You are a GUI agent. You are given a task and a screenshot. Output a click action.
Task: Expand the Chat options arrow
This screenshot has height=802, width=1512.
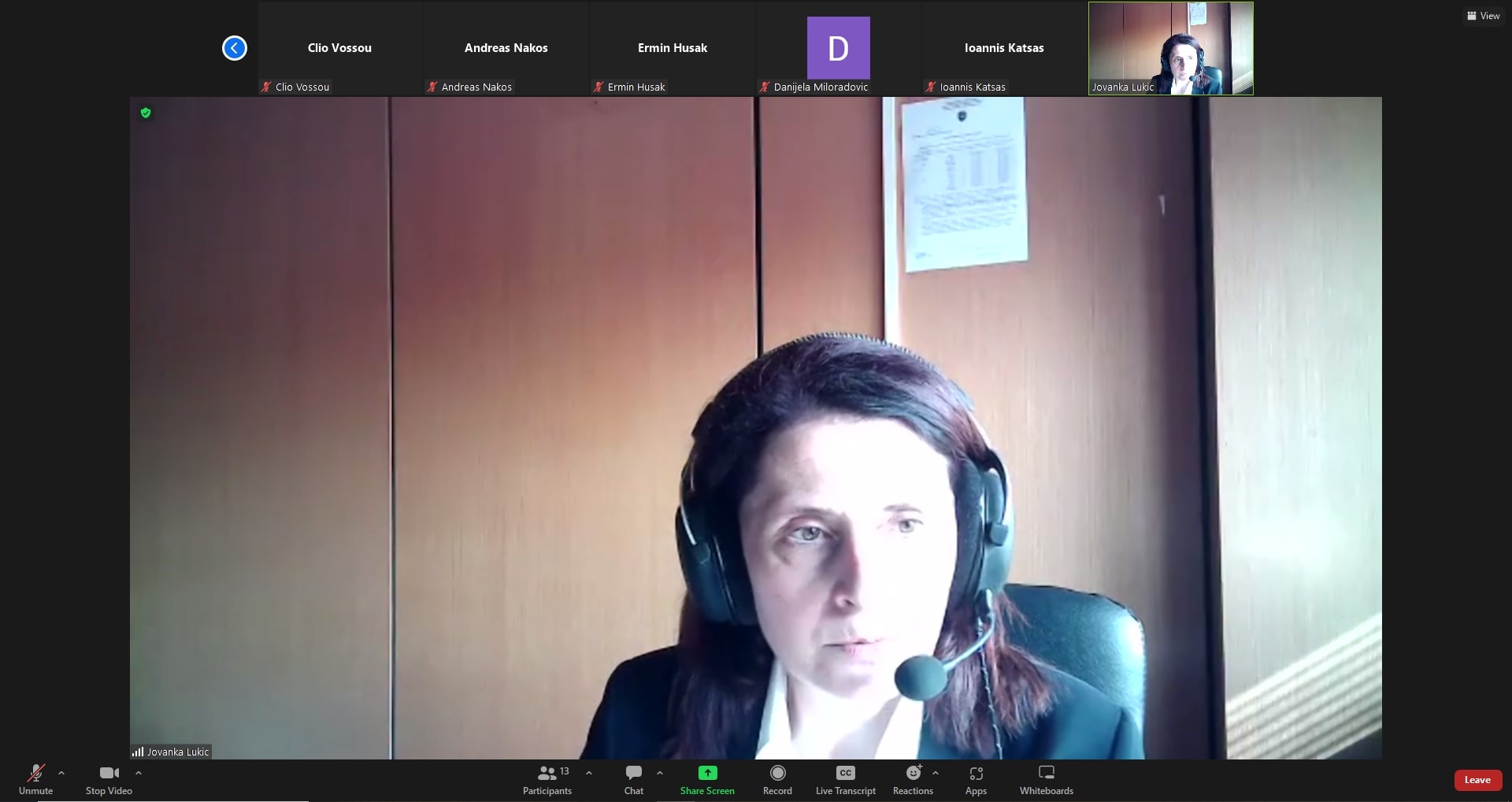(x=660, y=773)
